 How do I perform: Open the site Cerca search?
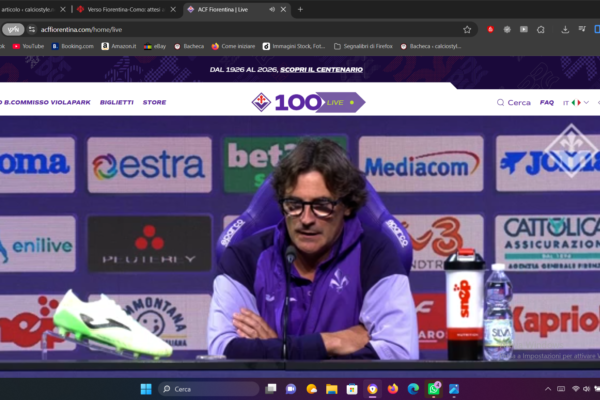(514, 103)
